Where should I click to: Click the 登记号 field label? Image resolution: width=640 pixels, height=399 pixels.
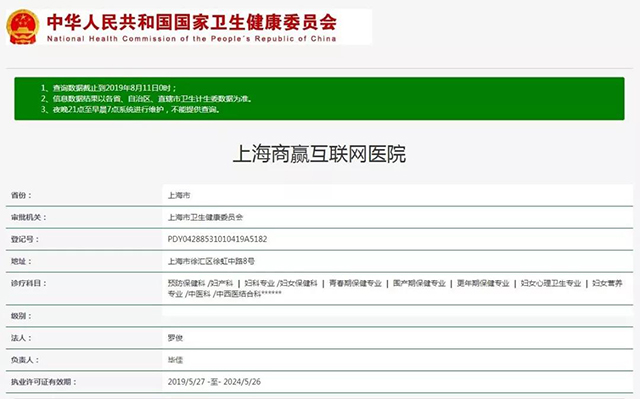[25, 239]
